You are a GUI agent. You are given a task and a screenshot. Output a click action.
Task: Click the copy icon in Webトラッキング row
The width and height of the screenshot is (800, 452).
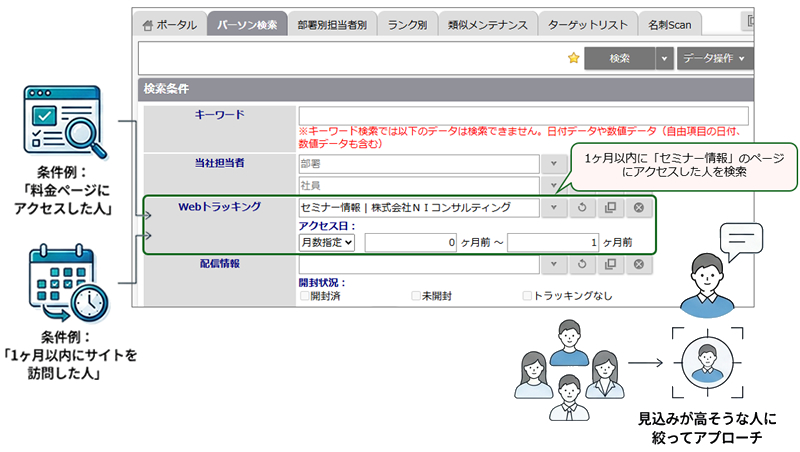610,208
